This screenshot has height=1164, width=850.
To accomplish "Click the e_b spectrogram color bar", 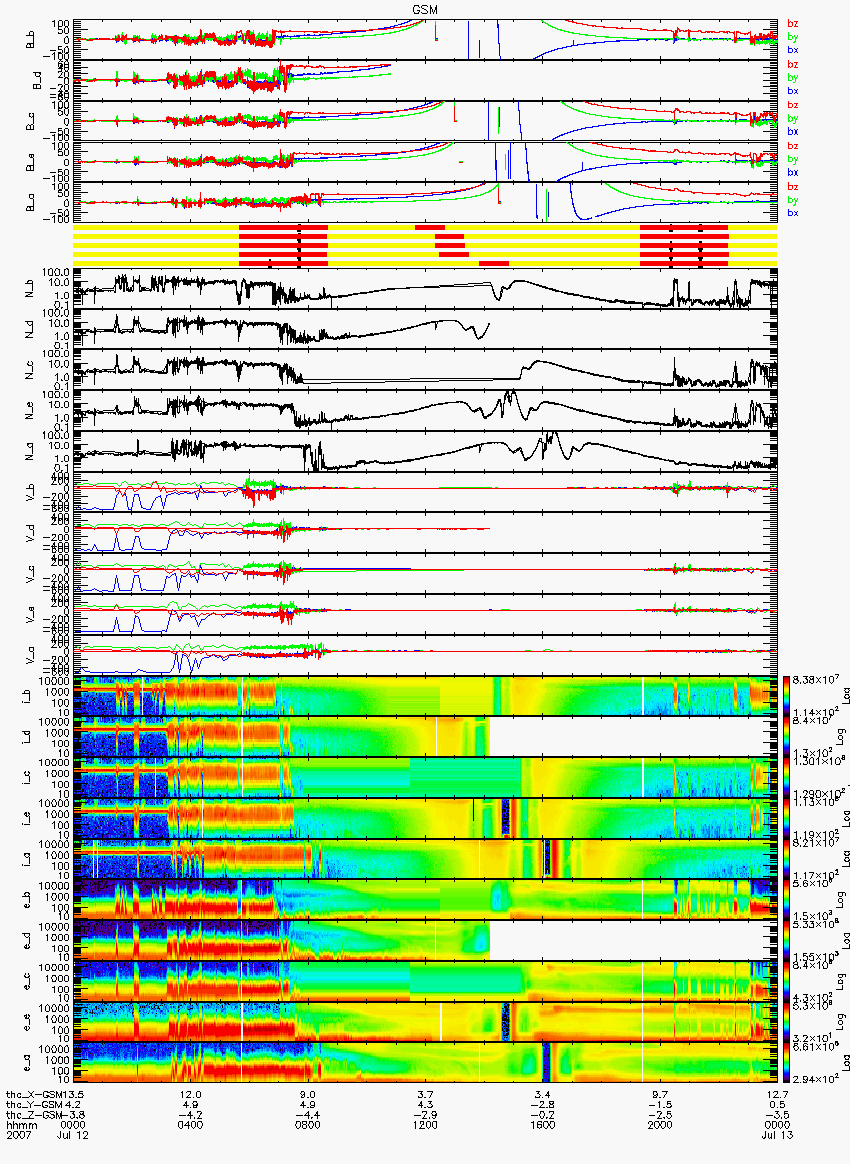I will [x=785, y=900].
